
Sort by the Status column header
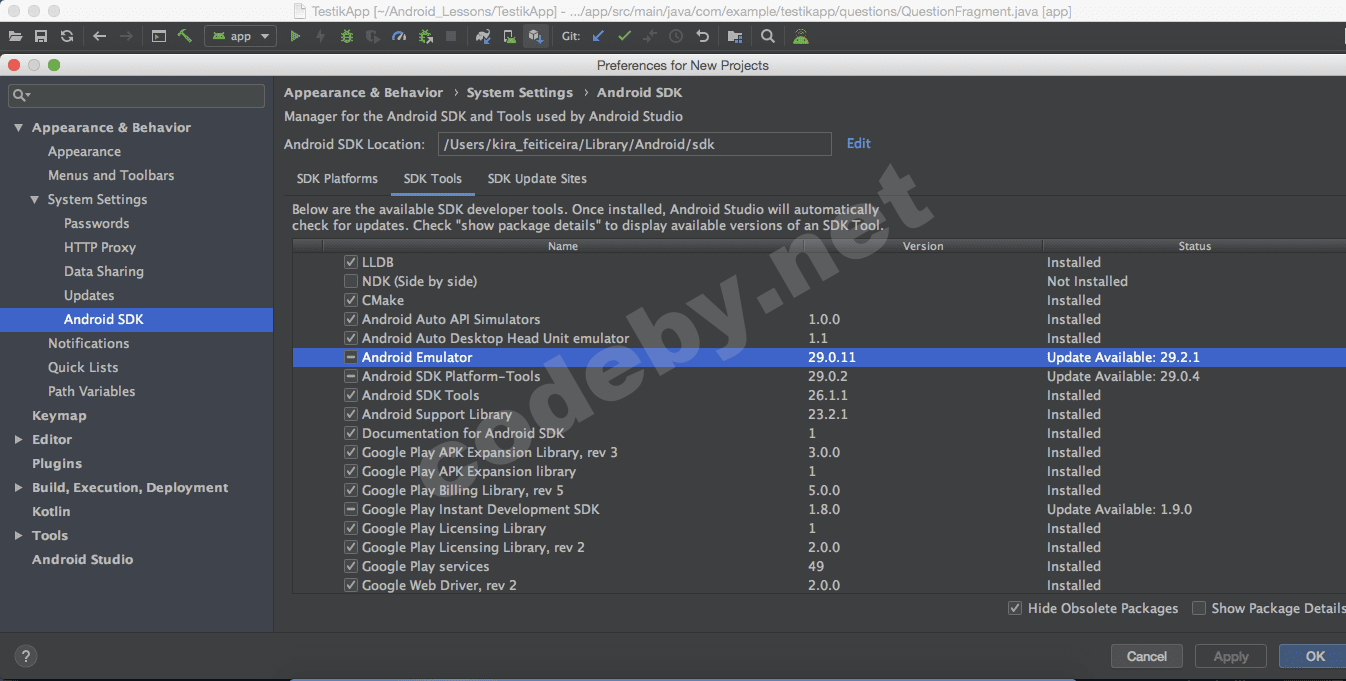1194,246
